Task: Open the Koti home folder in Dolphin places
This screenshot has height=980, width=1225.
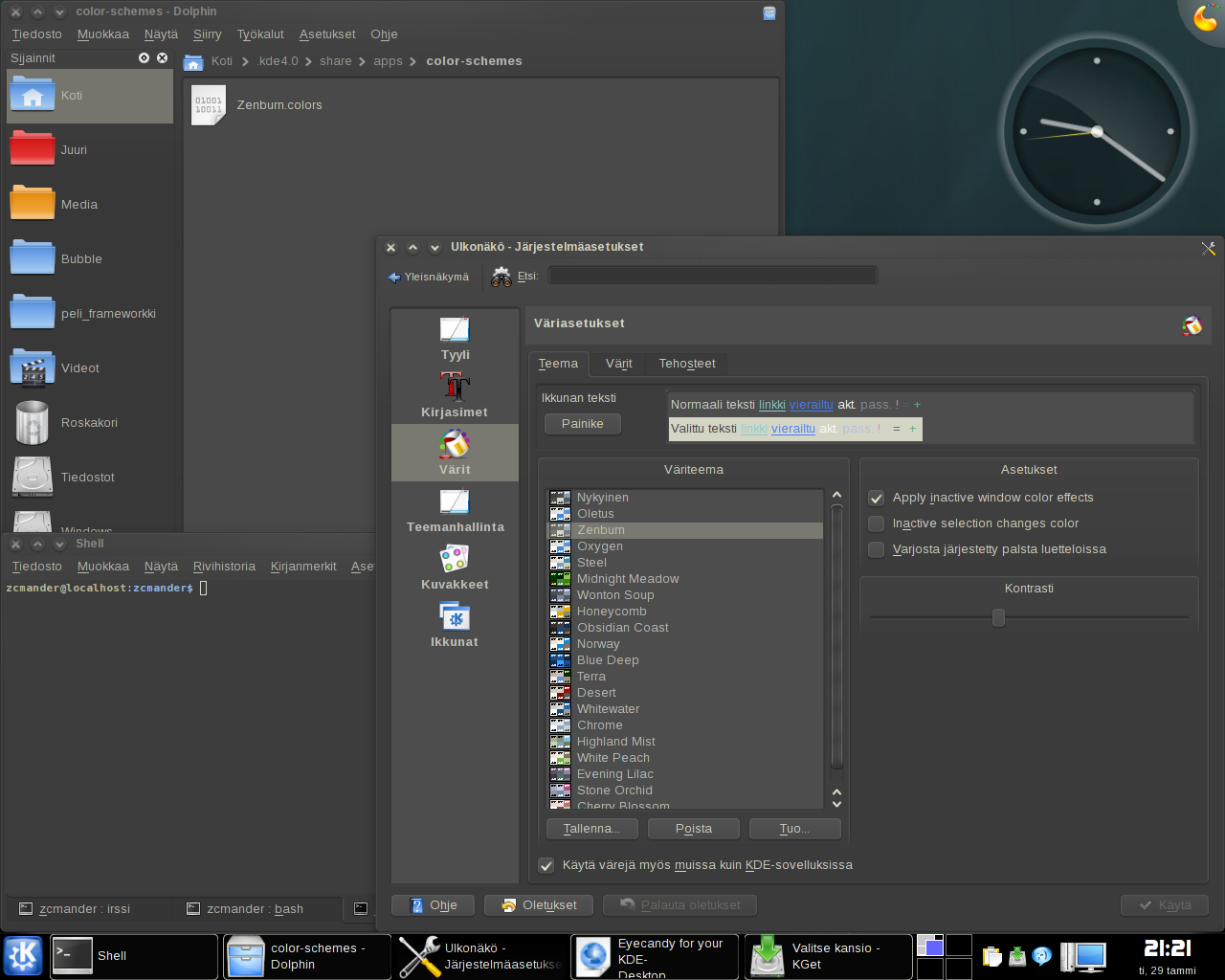Action: pyautogui.click(x=90, y=96)
